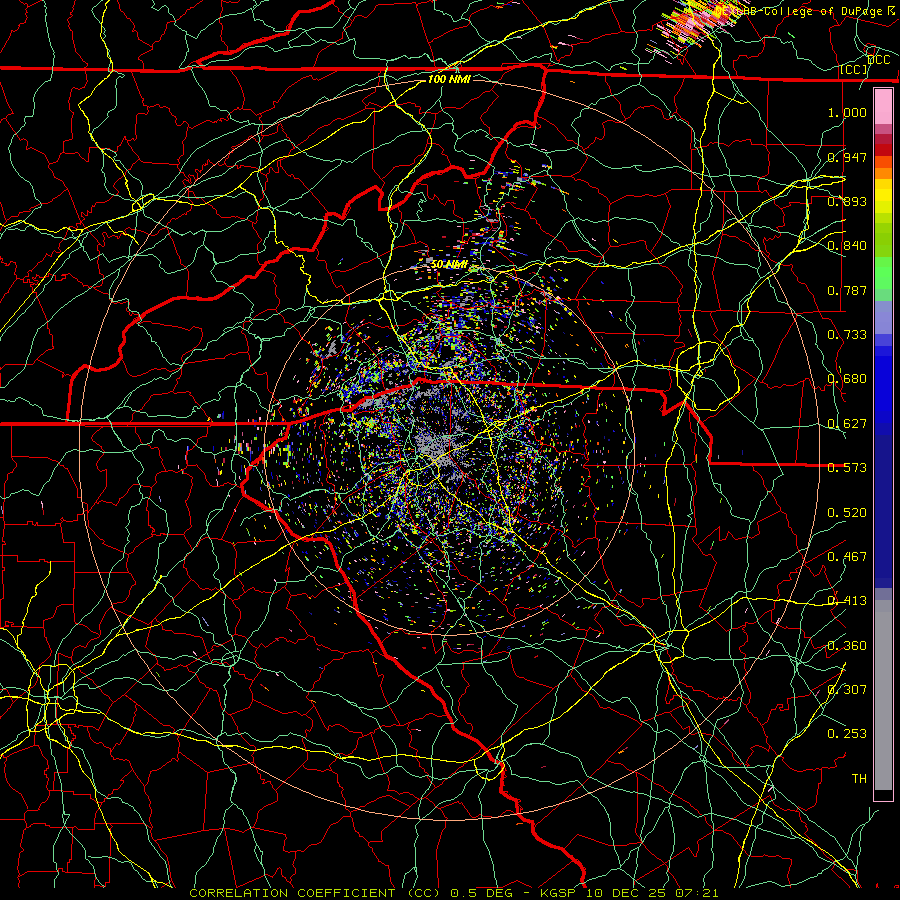Click the 0.627 legend value
The height and width of the screenshot is (900, 900).
click(x=847, y=424)
